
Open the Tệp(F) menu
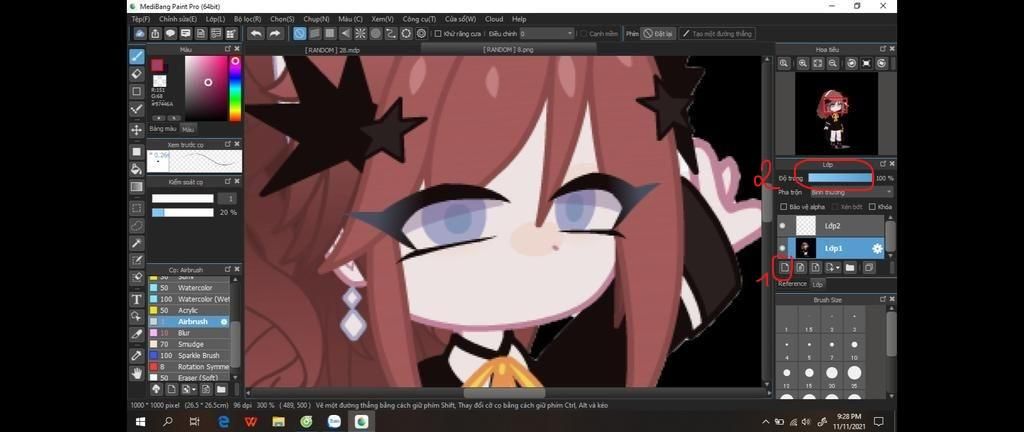click(x=141, y=19)
